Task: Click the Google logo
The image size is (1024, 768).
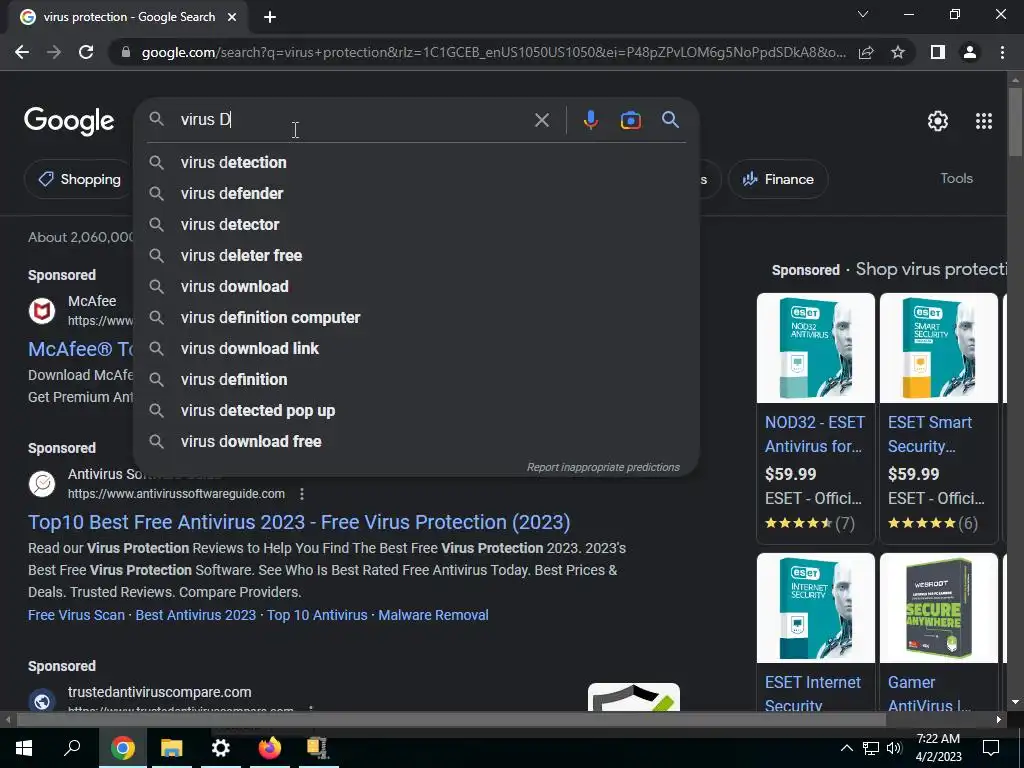Action: click(x=69, y=121)
